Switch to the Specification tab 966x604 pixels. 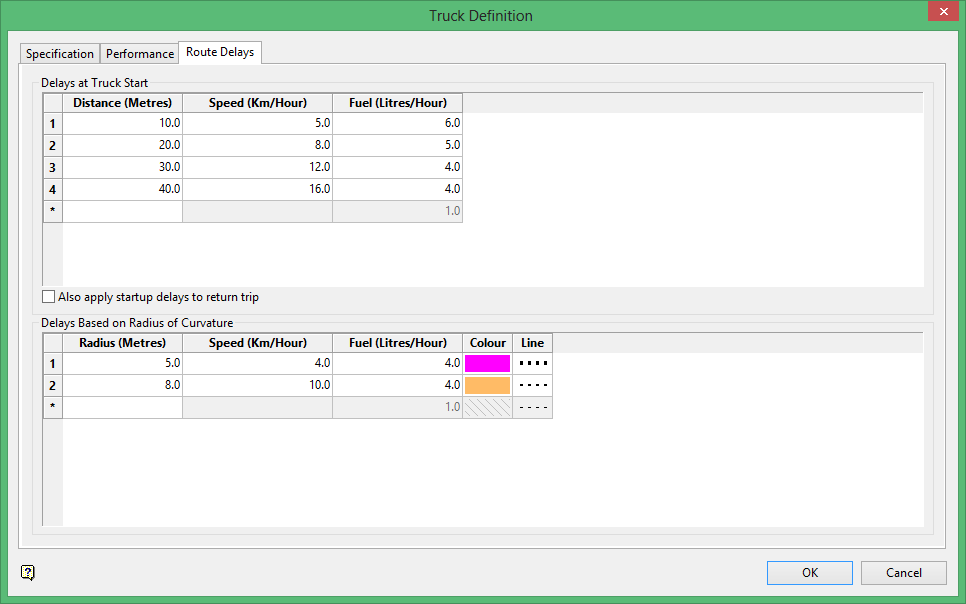tap(60, 54)
